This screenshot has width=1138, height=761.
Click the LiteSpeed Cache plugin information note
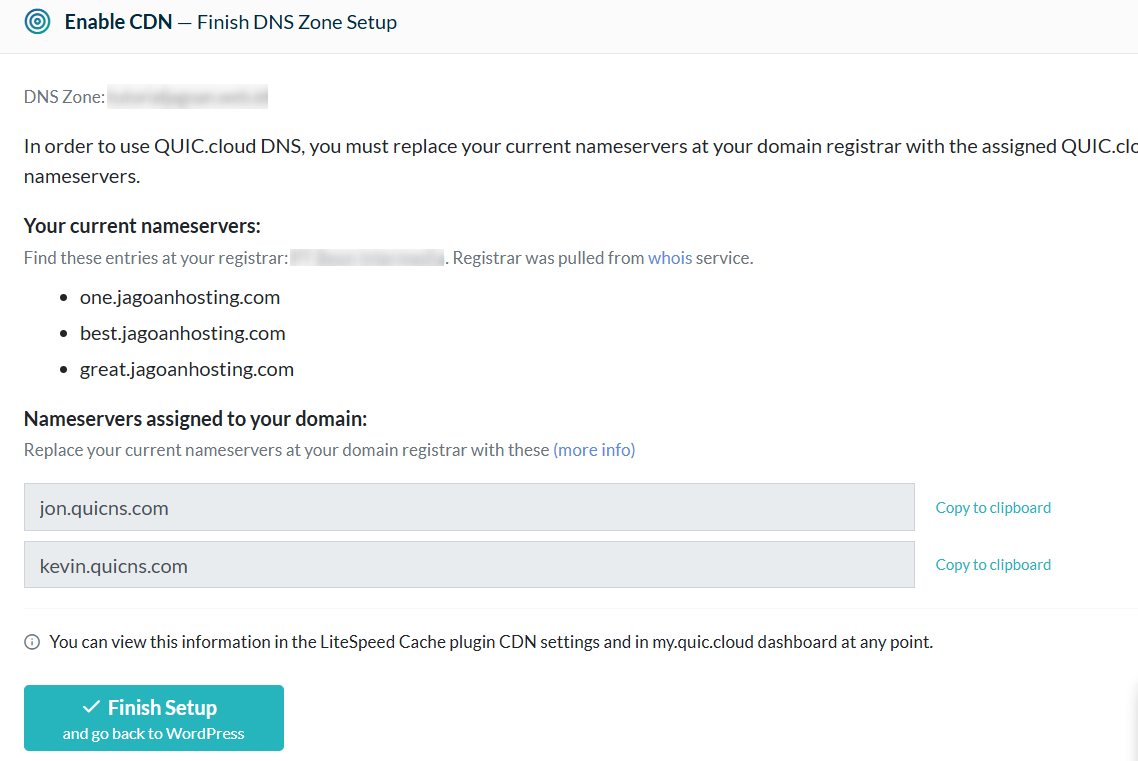[x=491, y=642]
